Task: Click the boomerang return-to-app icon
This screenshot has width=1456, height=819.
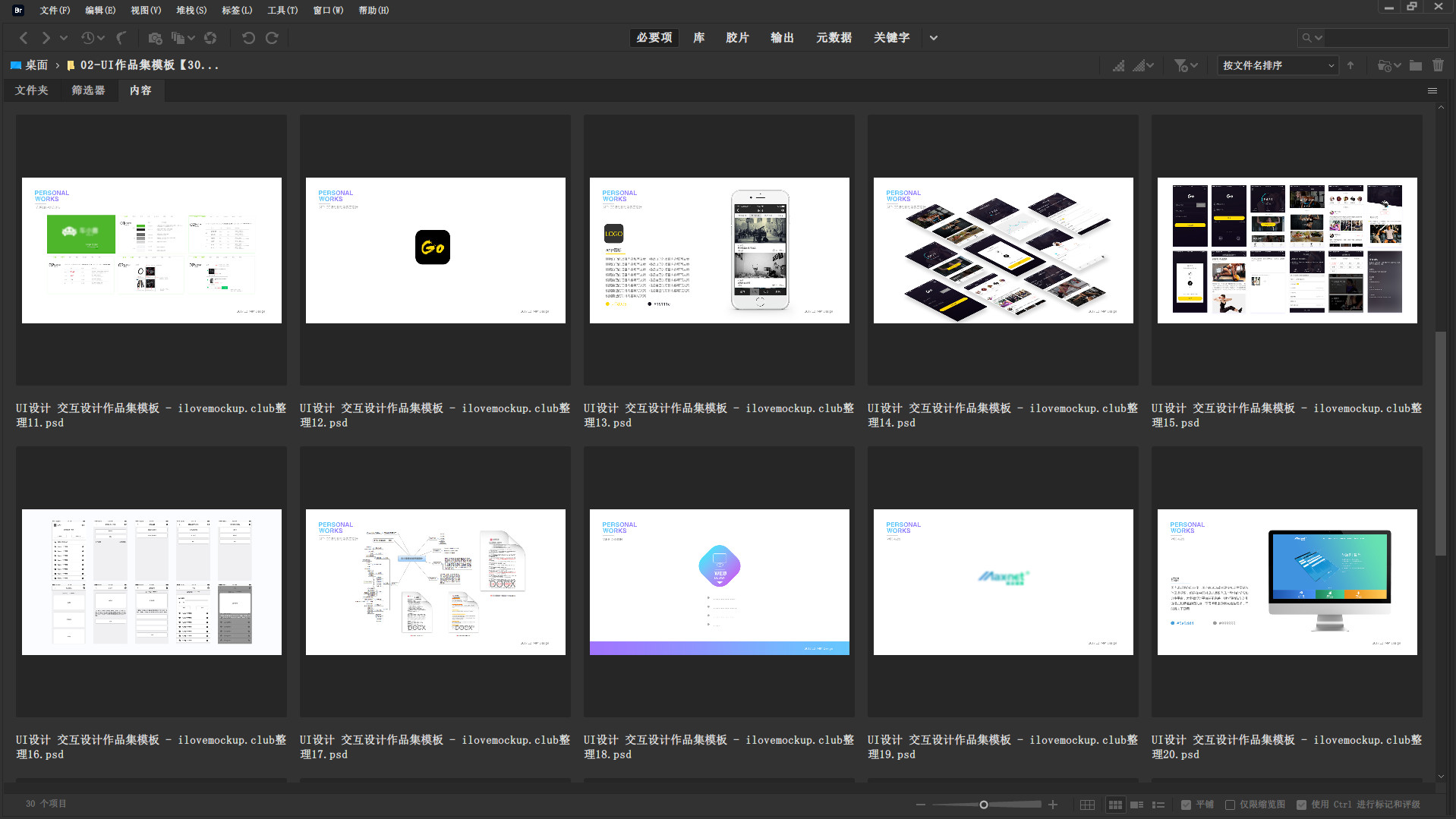Action: pyautogui.click(x=121, y=38)
